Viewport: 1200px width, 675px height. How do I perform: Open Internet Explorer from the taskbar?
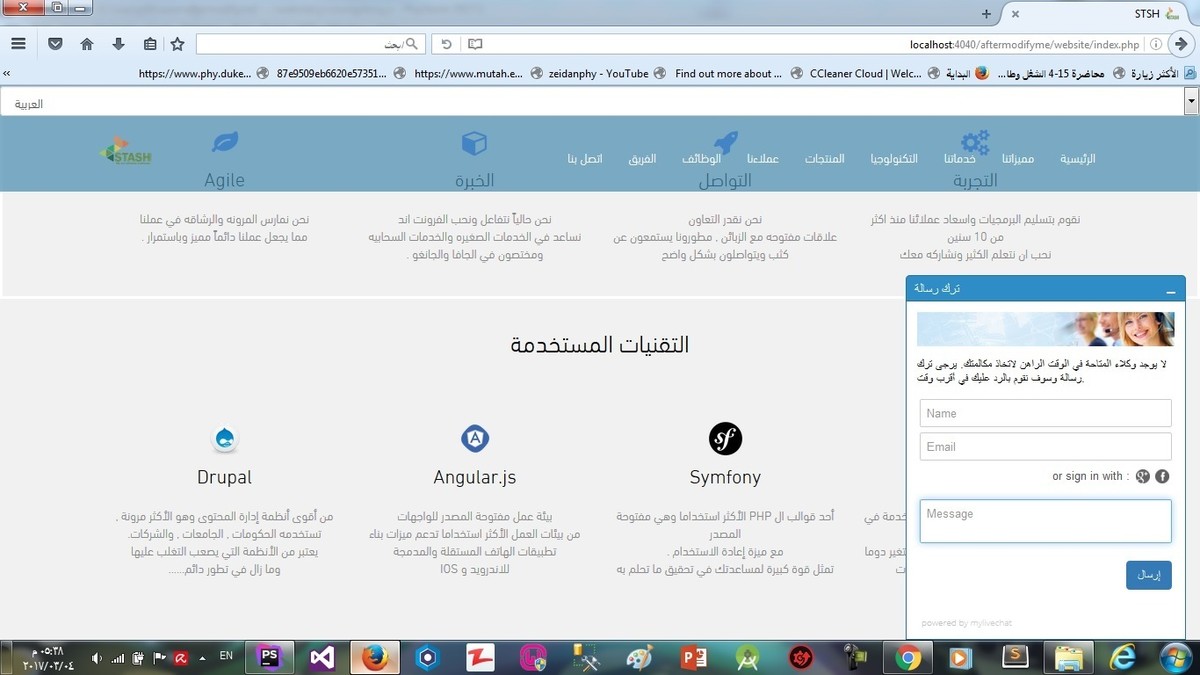[1121, 657]
